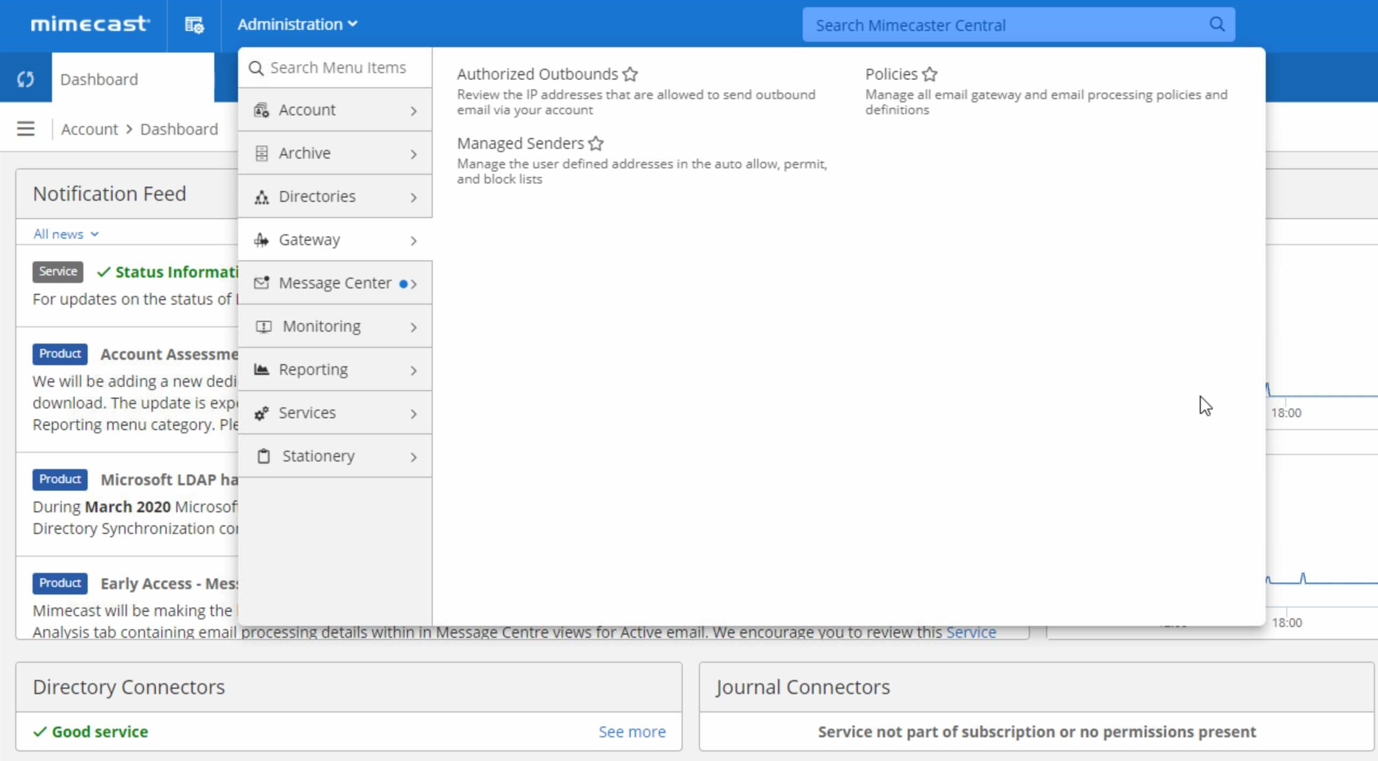The image size is (1378, 761).
Task: Click the Reporting chart icon
Action: coord(262,370)
